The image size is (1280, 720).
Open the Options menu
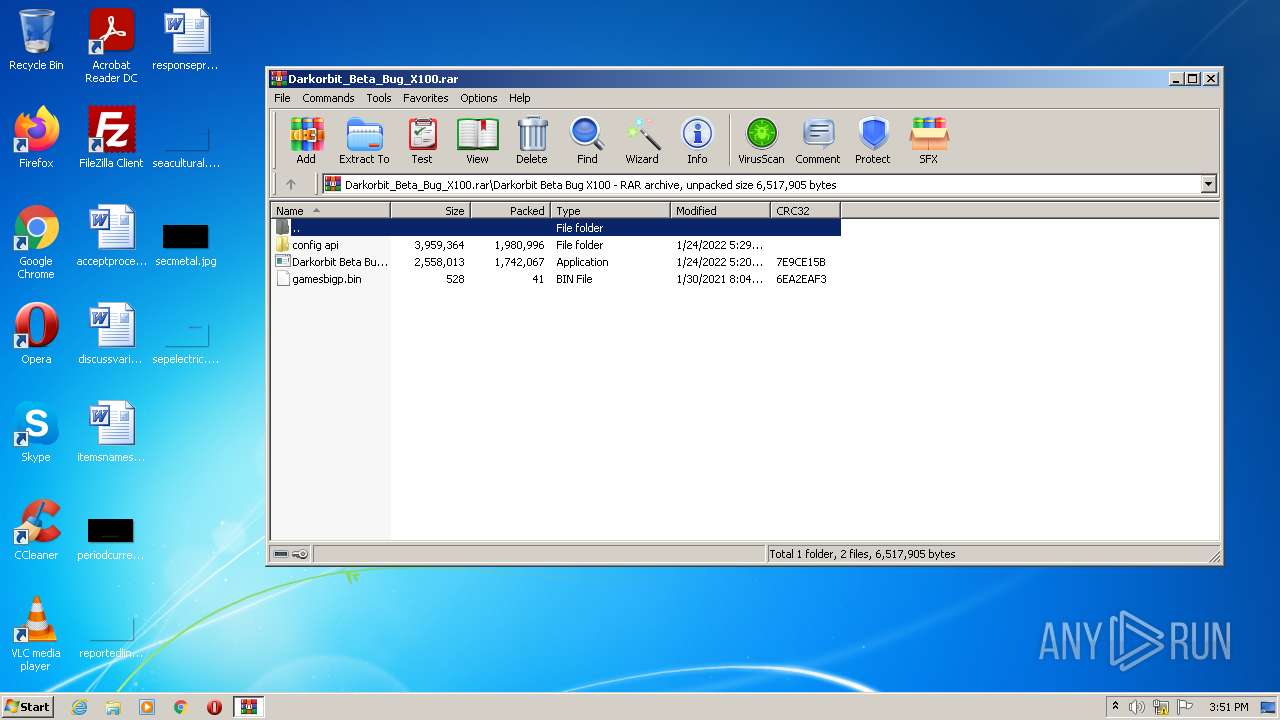pos(479,98)
